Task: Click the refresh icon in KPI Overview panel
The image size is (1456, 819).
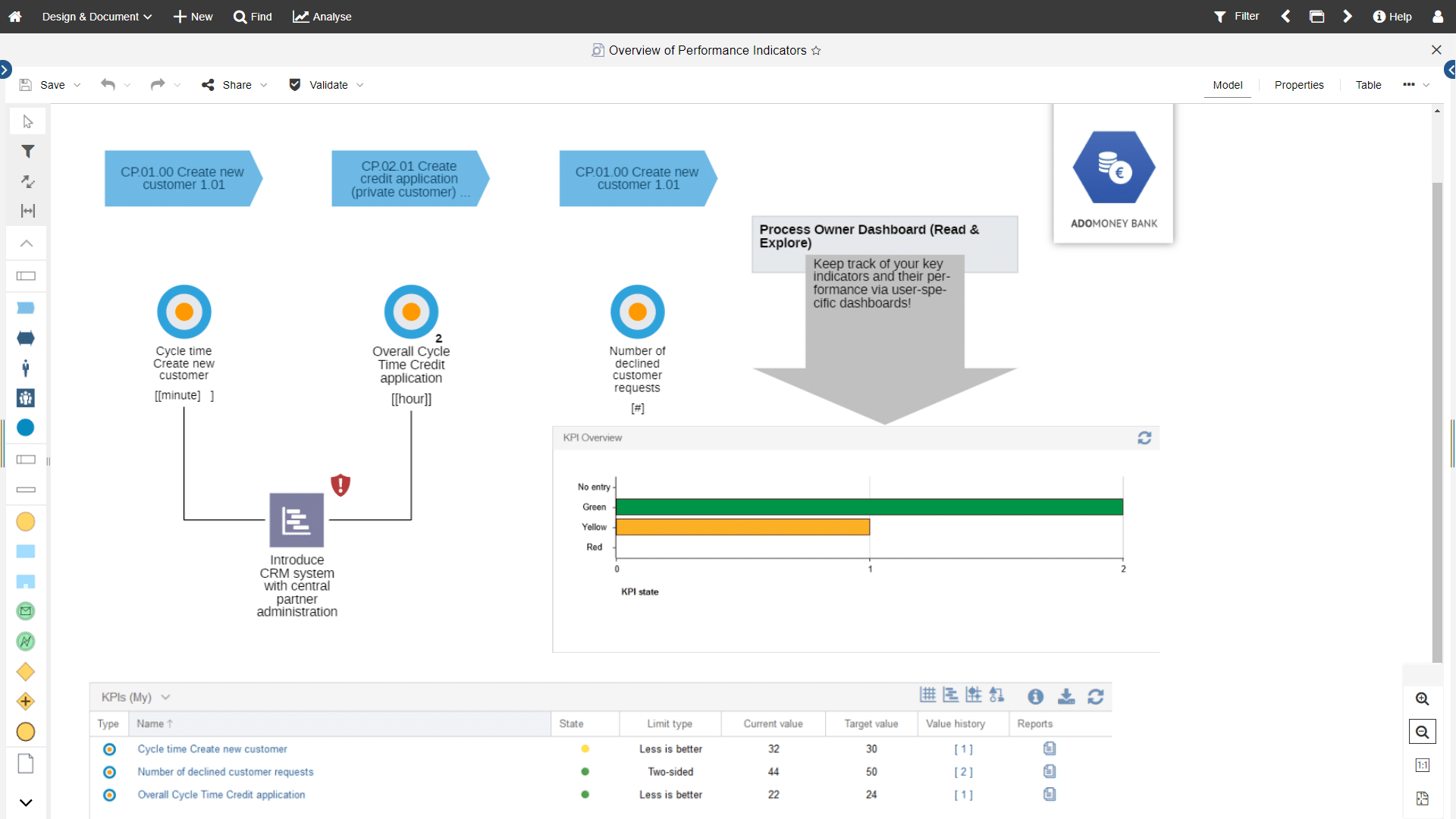Action: coord(1144,438)
